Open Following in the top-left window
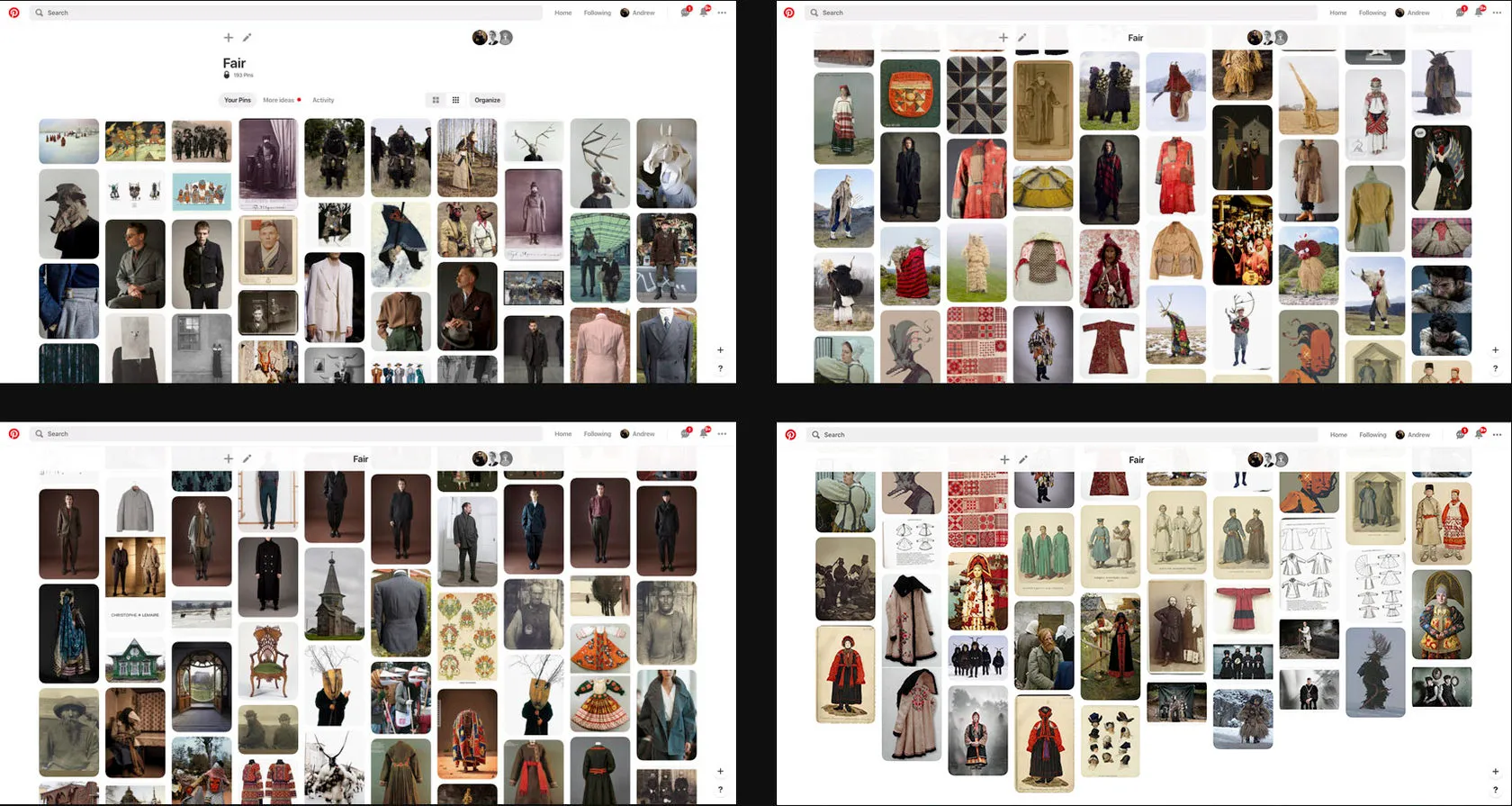The width and height of the screenshot is (1512, 806). 598,13
